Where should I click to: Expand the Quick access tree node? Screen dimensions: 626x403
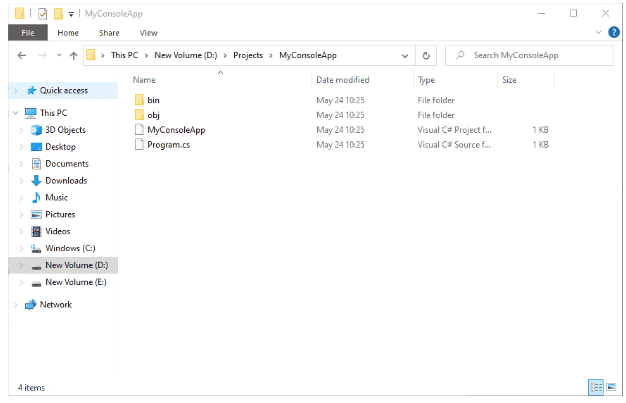pyautogui.click(x=16, y=91)
